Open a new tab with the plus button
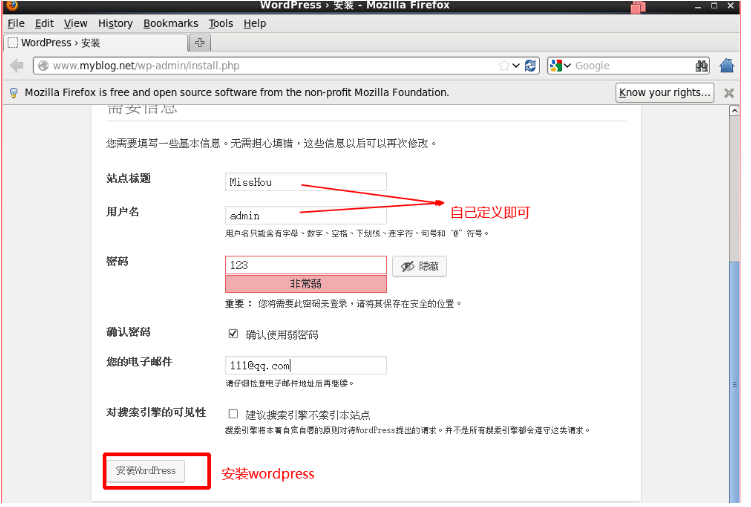This screenshot has height=507, width=751. pyautogui.click(x=200, y=43)
